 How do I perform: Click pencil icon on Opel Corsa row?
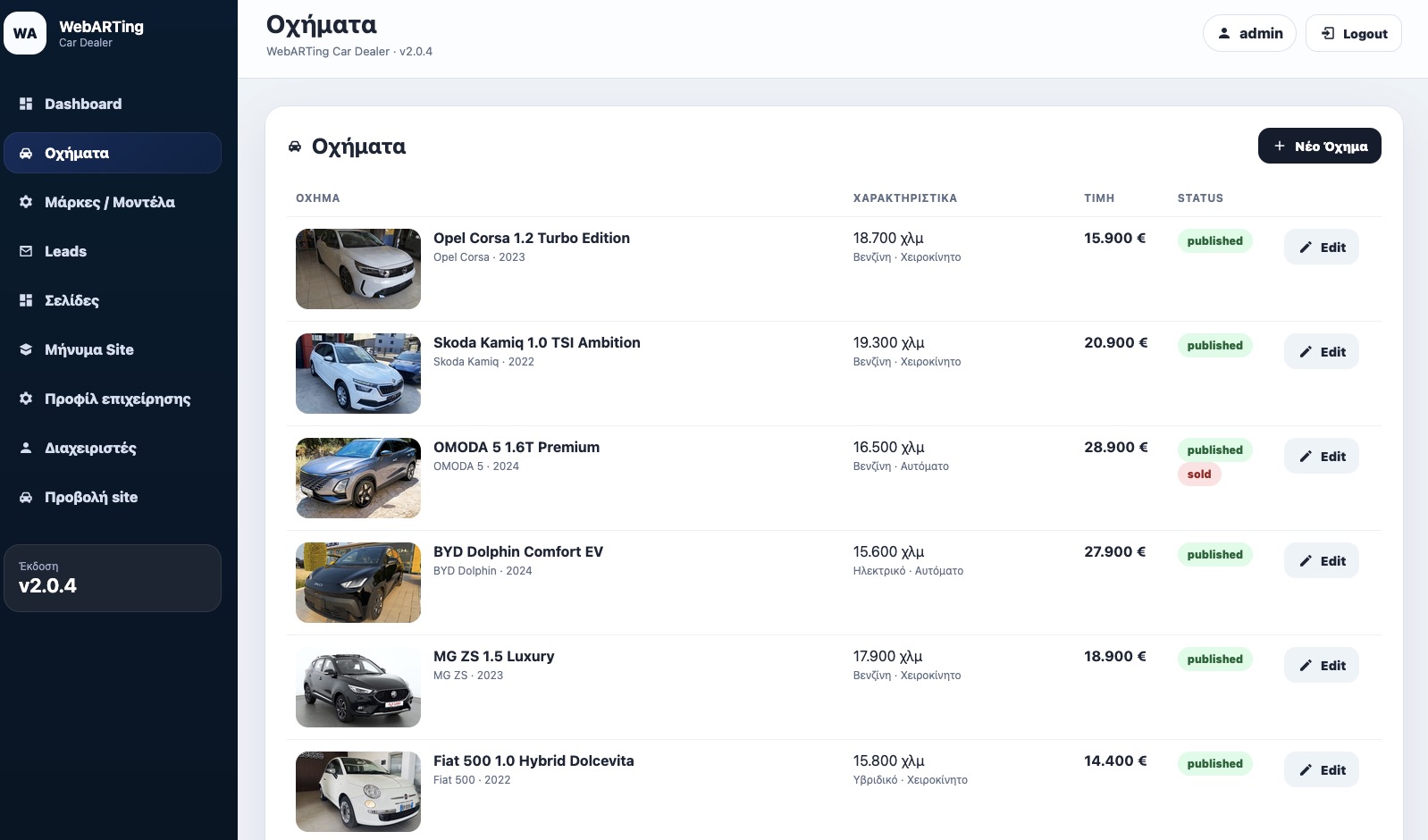[x=1306, y=248]
